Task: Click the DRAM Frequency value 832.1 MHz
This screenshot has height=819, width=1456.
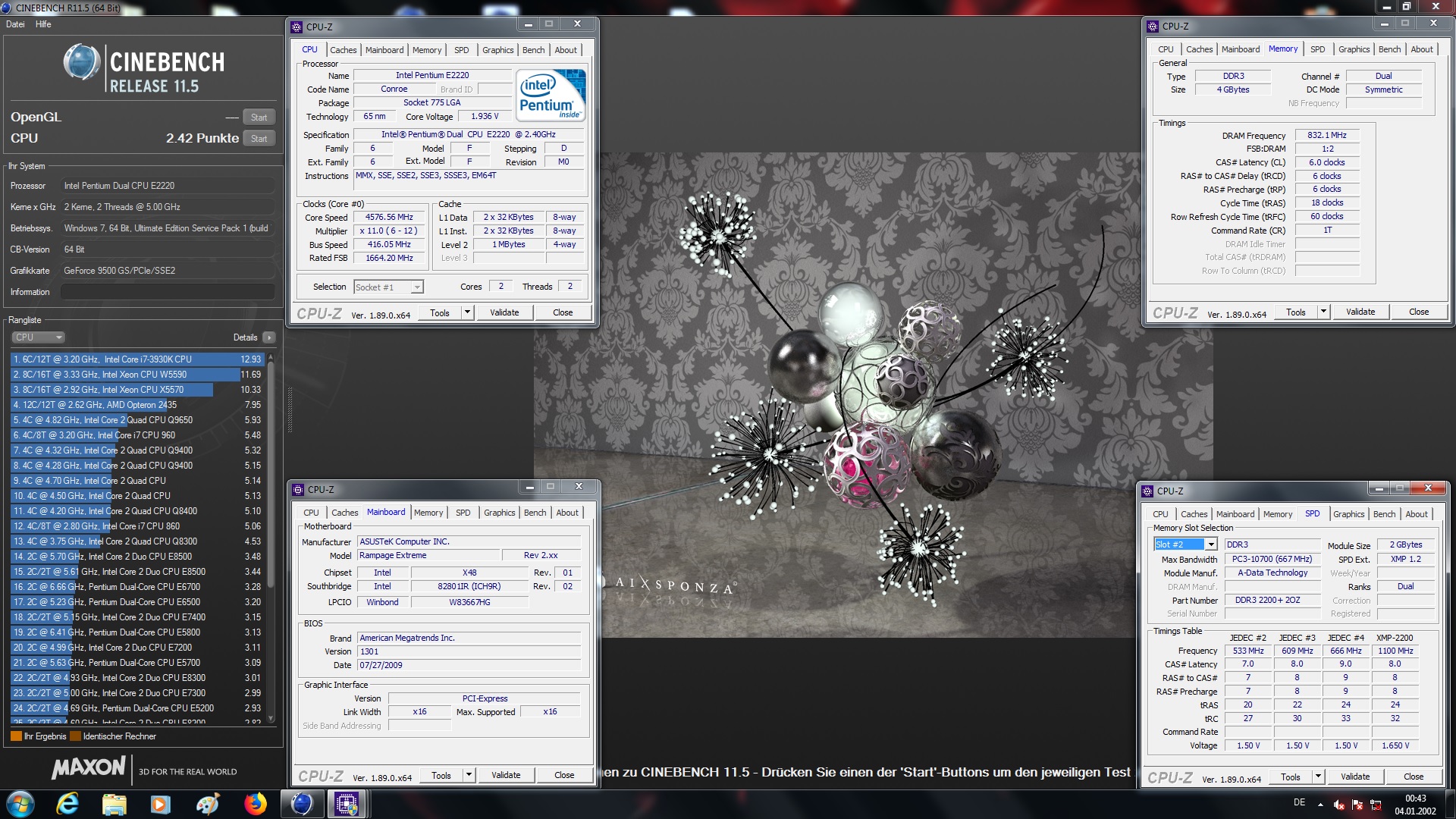Action: click(1327, 136)
